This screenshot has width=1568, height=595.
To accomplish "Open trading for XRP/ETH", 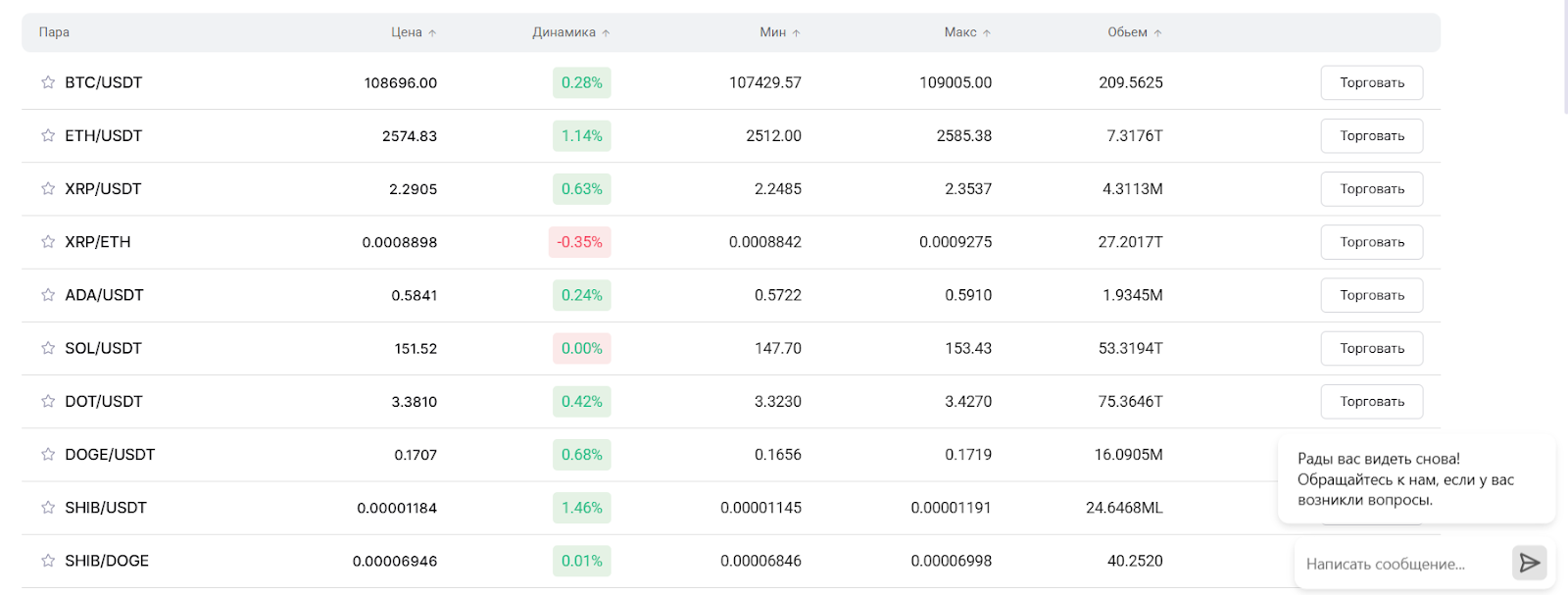I will [x=1372, y=241].
